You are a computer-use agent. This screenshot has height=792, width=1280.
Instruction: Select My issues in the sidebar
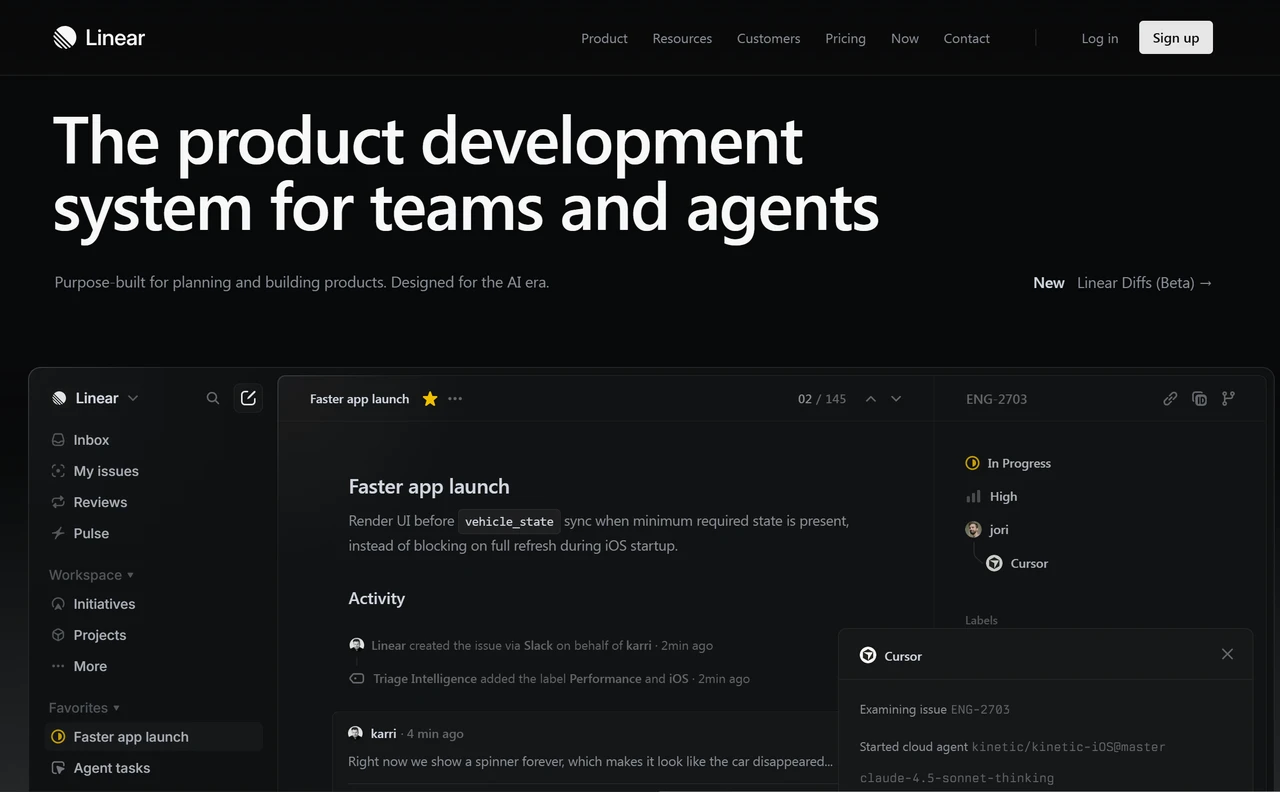[106, 471]
